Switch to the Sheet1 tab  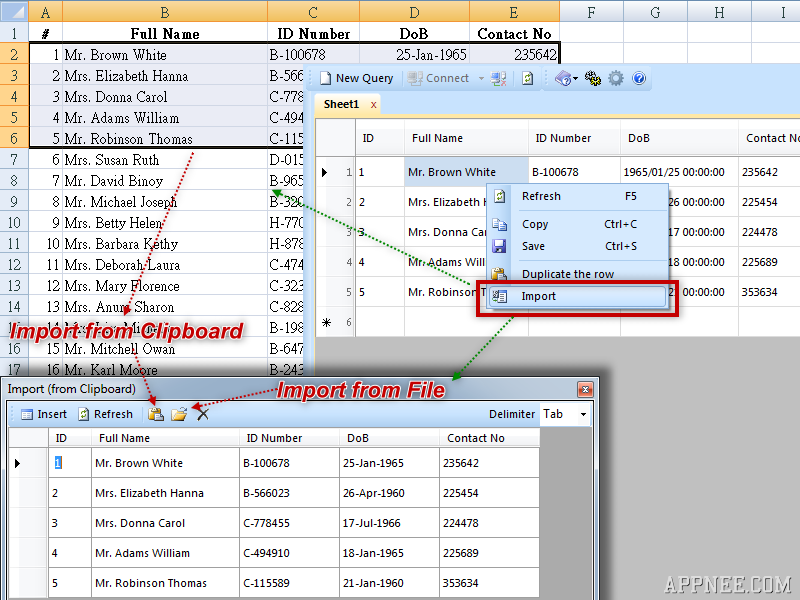(x=341, y=104)
